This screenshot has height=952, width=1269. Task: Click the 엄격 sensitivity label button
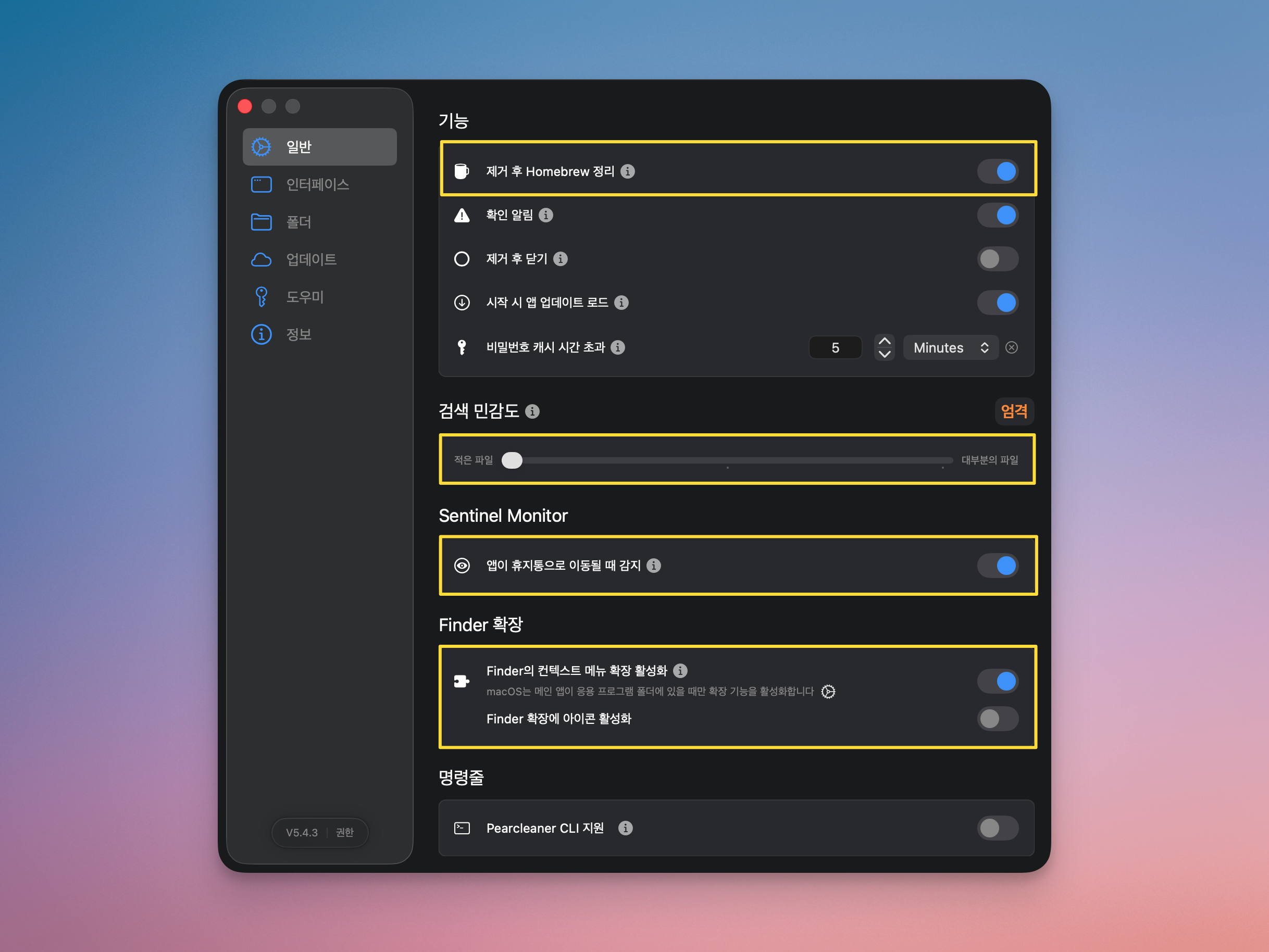coord(1014,411)
